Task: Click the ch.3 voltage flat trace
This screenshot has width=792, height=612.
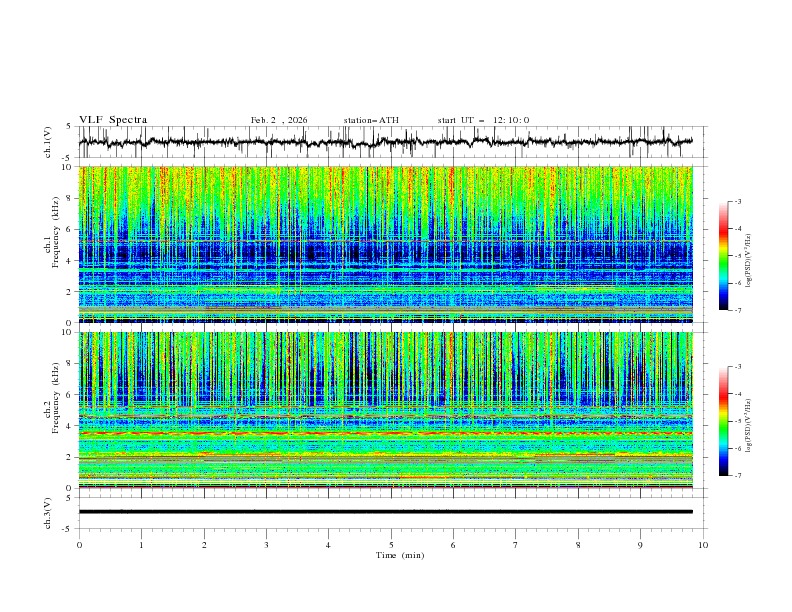Action: coord(385,512)
